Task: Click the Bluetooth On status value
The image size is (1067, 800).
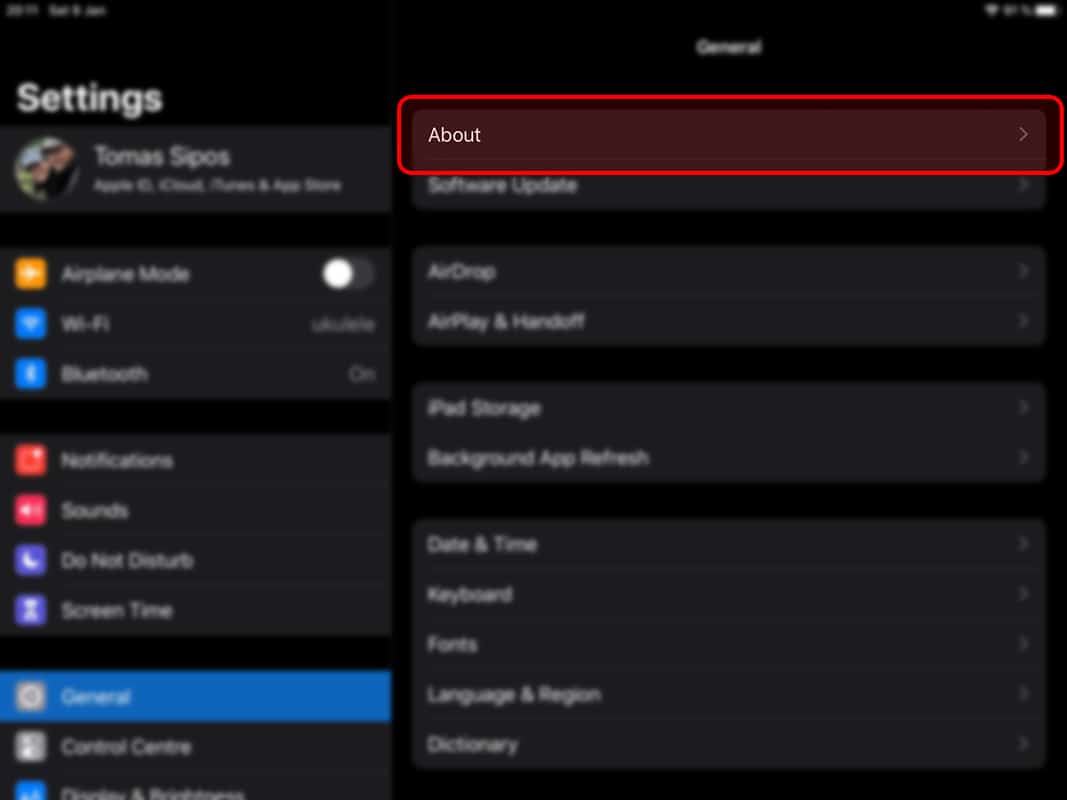Action: pyautogui.click(x=362, y=373)
